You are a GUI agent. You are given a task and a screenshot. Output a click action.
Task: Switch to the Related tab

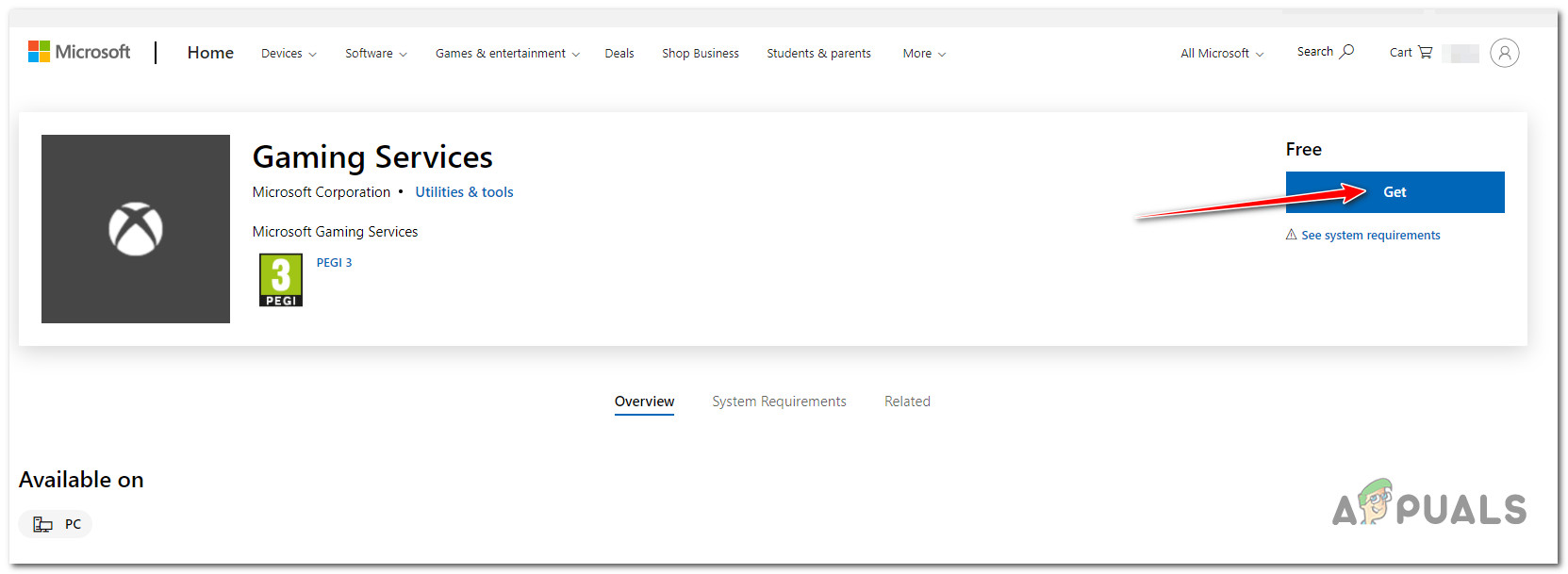click(x=907, y=402)
